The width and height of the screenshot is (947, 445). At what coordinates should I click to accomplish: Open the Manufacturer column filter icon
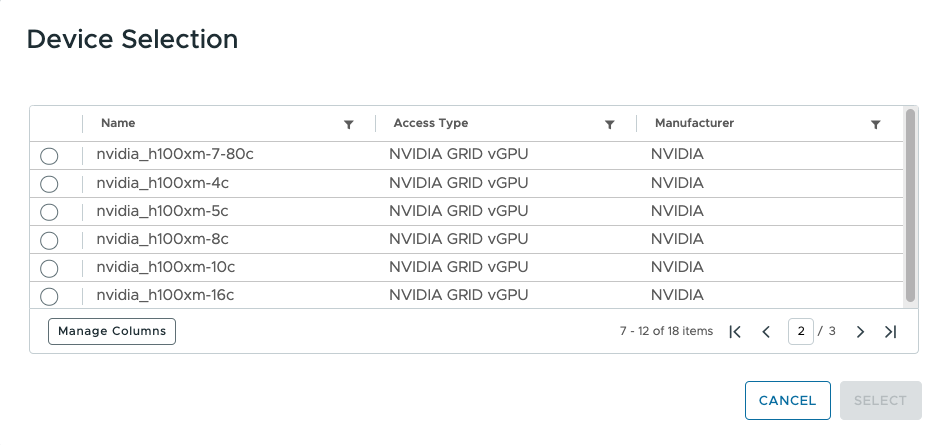point(876,125)
